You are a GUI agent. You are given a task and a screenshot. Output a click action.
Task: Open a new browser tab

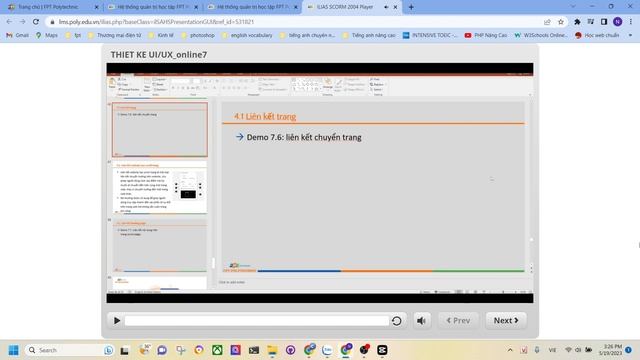click(411, 7)
